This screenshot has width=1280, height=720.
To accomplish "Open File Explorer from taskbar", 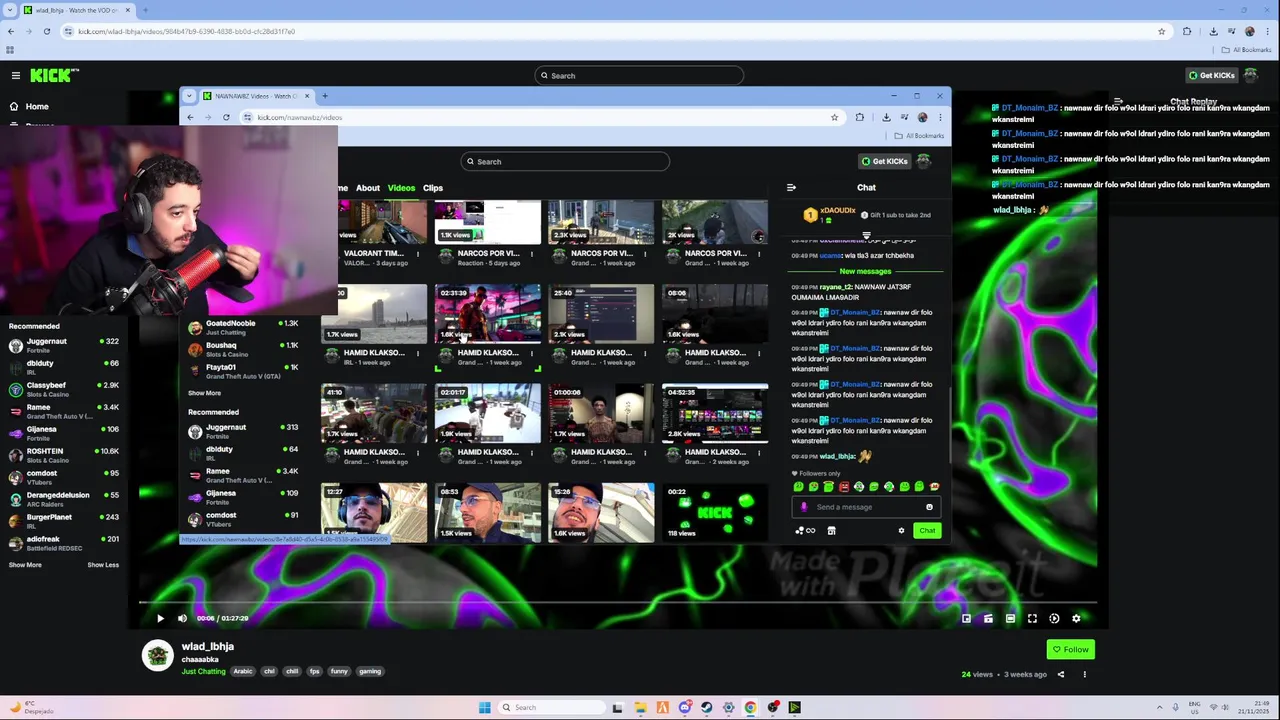I will pos(640,707).
